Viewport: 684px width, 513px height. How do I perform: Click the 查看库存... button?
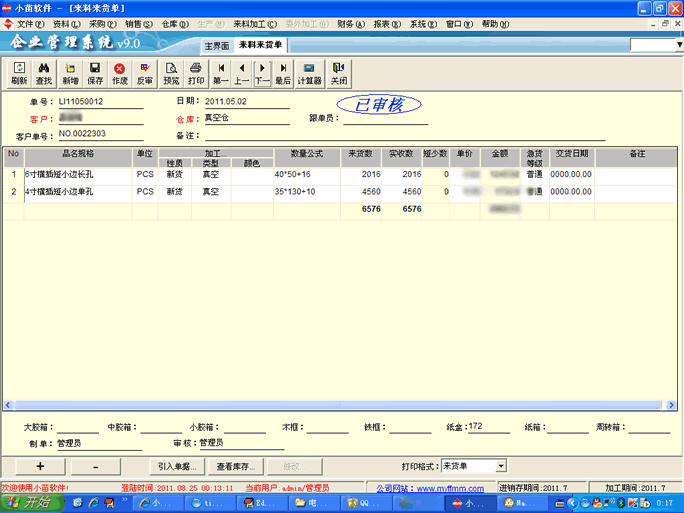tap(236, 466)
